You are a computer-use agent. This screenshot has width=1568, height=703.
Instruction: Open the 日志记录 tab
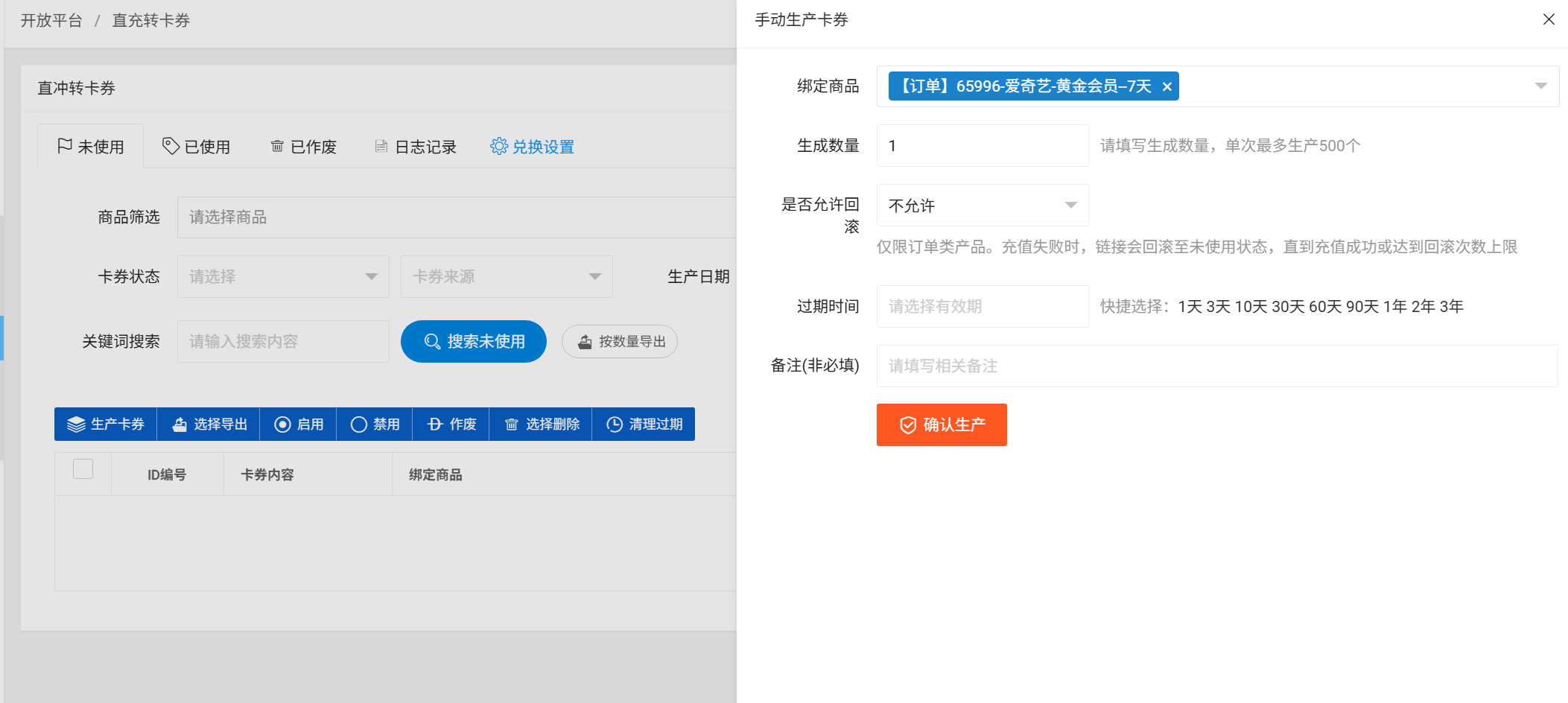(415, 147)
